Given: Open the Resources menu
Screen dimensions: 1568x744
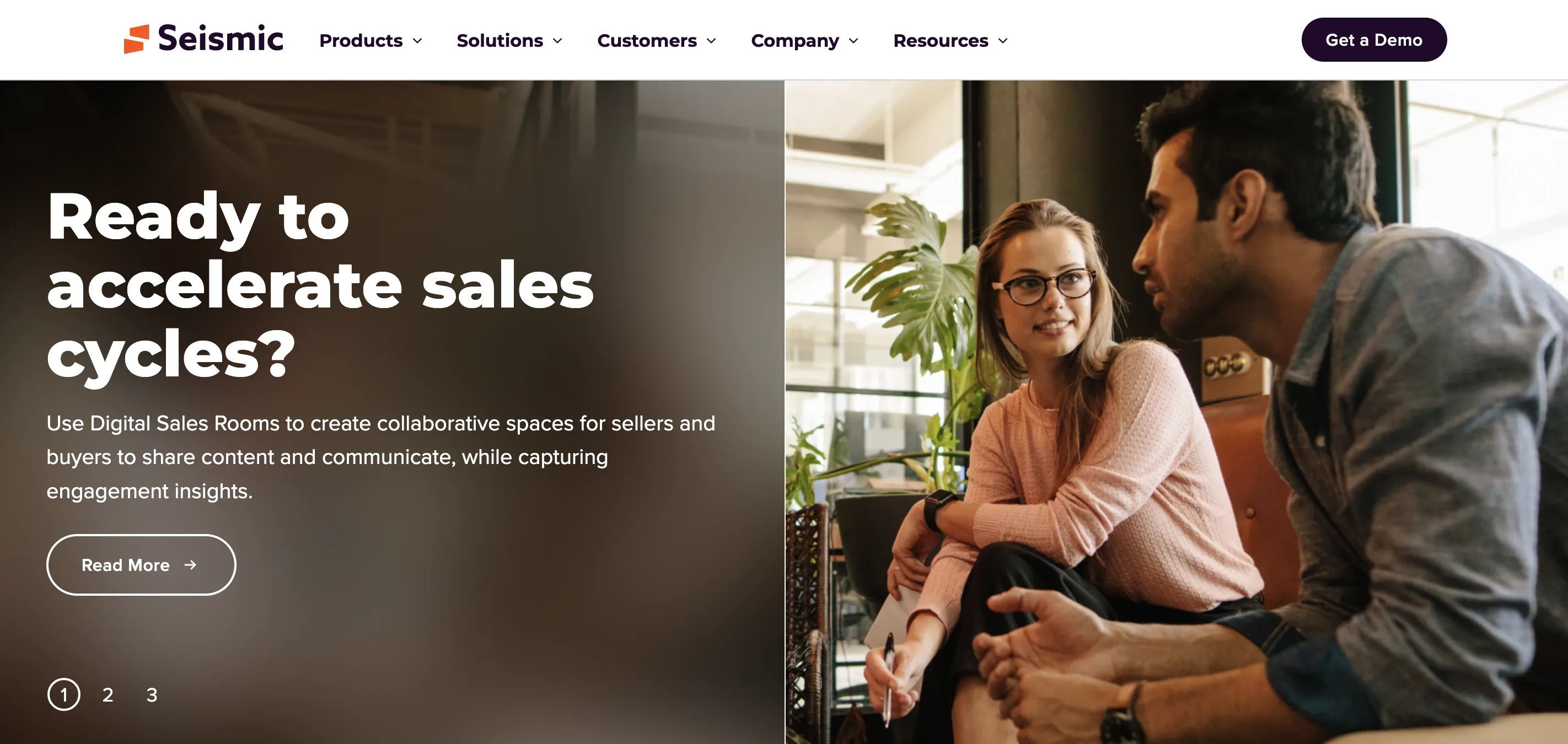Looking at the screenshot, I should tap(951, 41).
